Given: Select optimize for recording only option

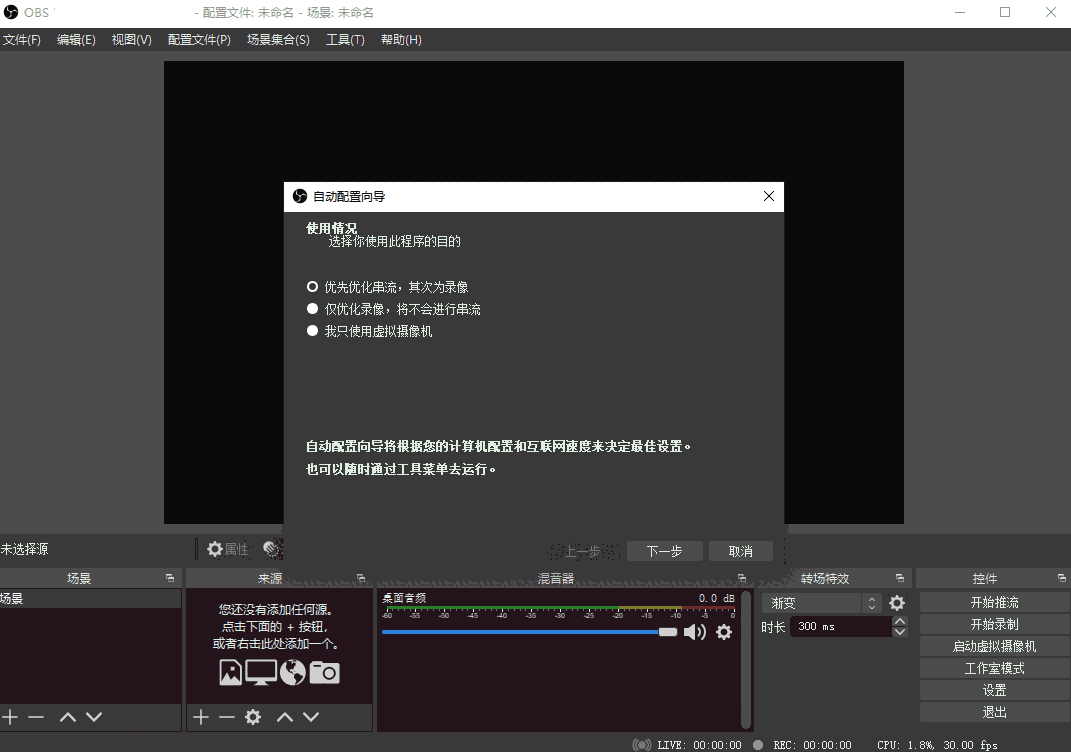Looking at the screenshot, I should (311, 309).
